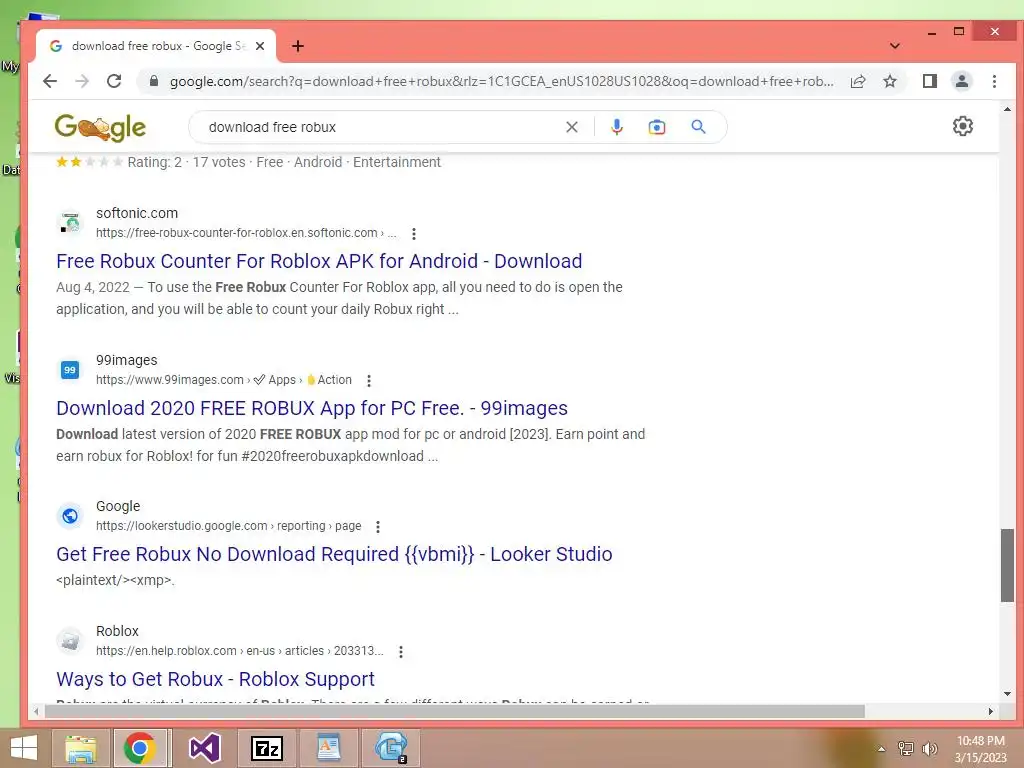Open more options for the Roblox Support result

[x=401, y=651]
